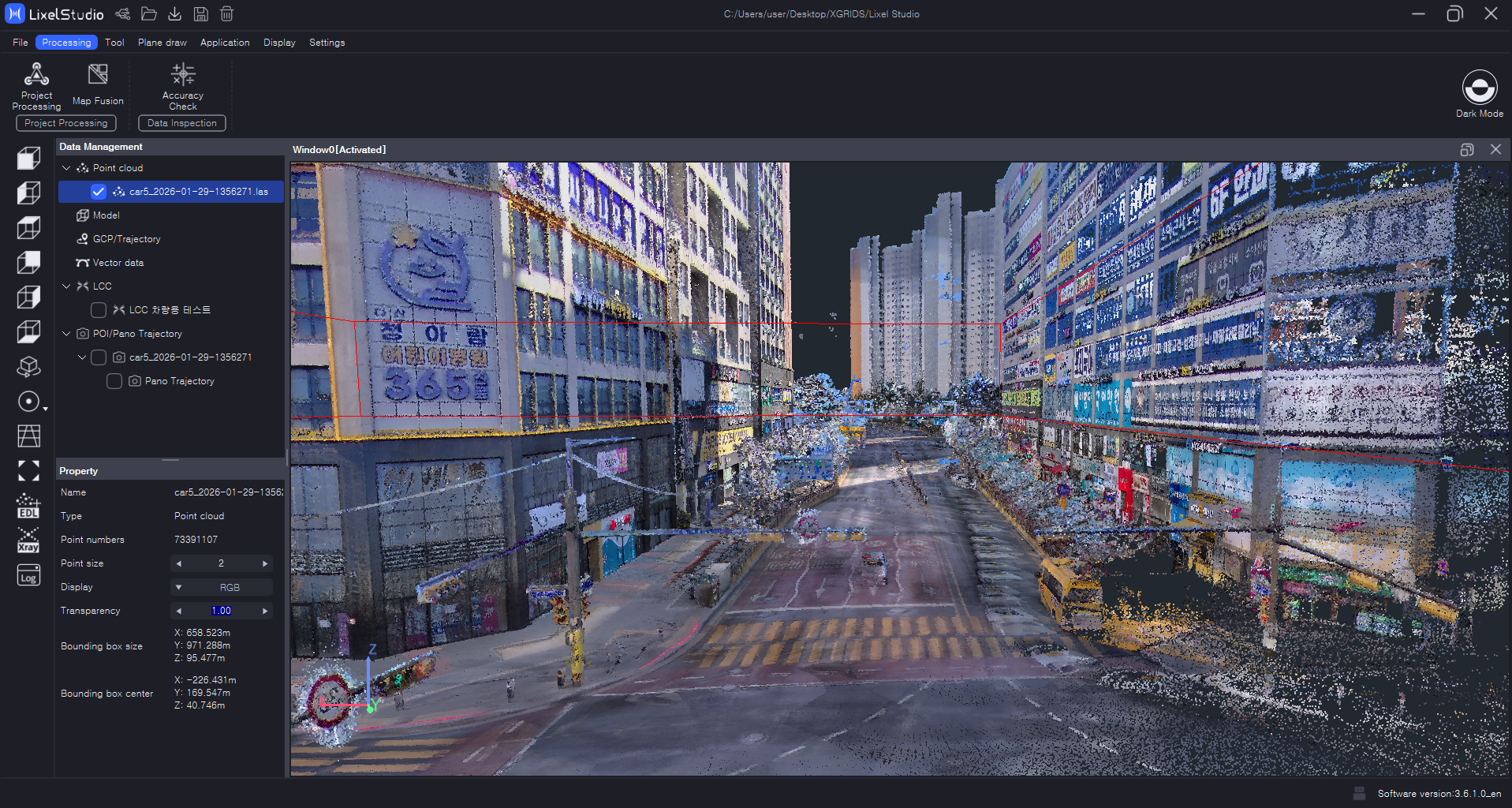The width and height of the screenshot is (1512, 808).
Task: Select the Pano Trajectory row label
Action: coord(180,381)
